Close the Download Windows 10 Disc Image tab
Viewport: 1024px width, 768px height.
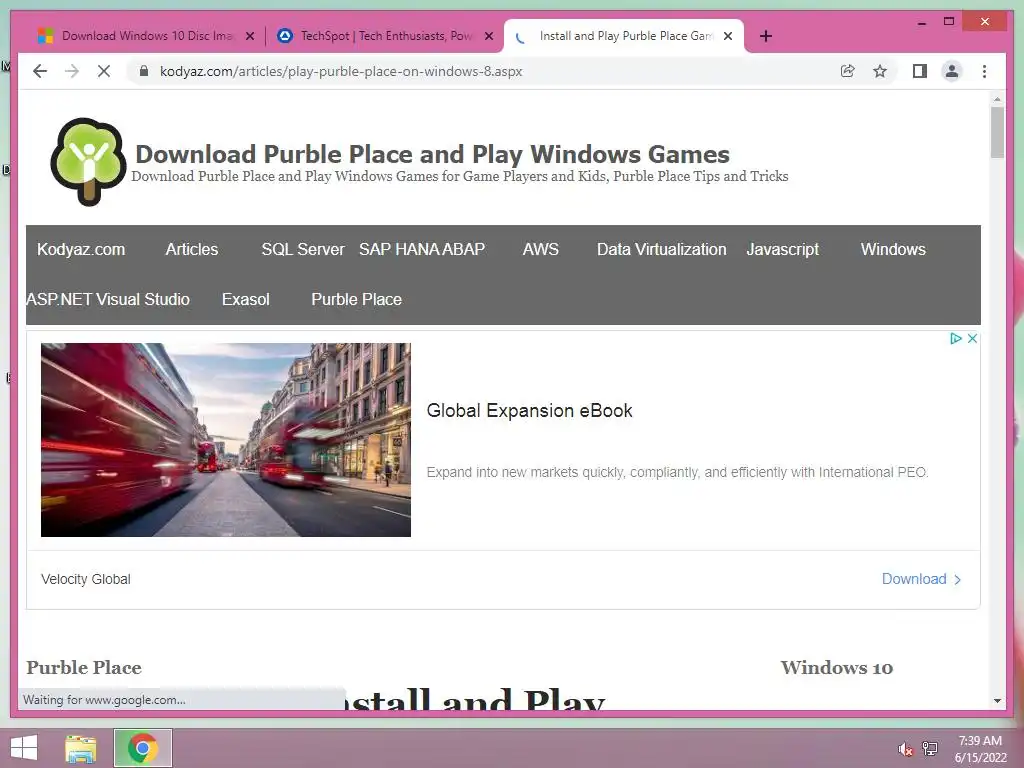[249, 36]
